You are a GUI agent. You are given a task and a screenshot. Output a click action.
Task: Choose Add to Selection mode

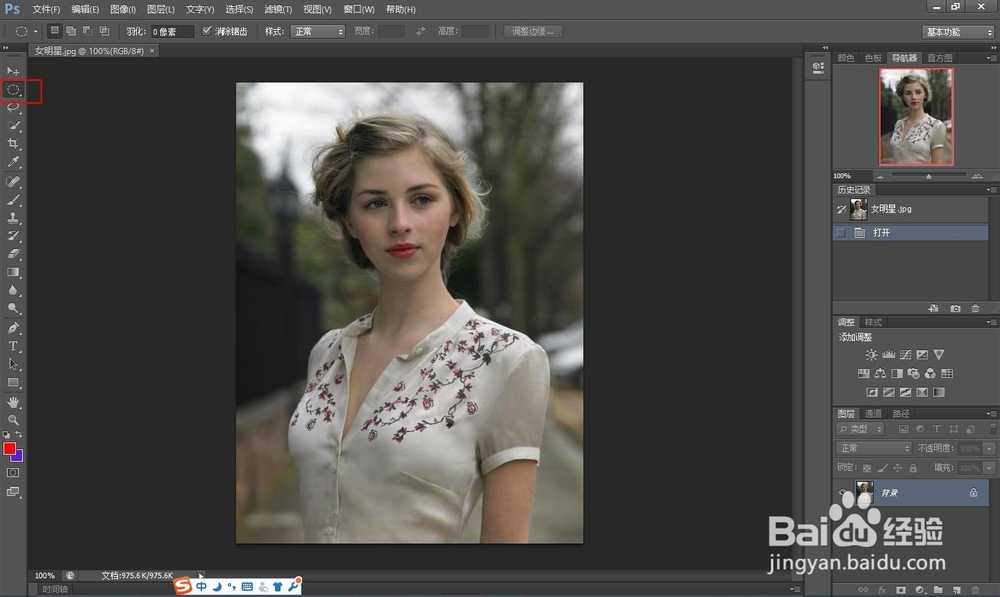[71, 31]
